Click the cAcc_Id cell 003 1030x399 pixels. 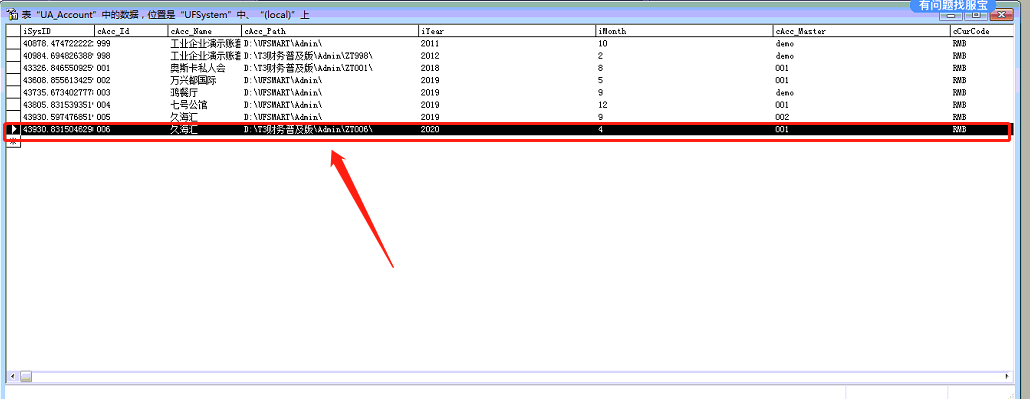[131, 93]
